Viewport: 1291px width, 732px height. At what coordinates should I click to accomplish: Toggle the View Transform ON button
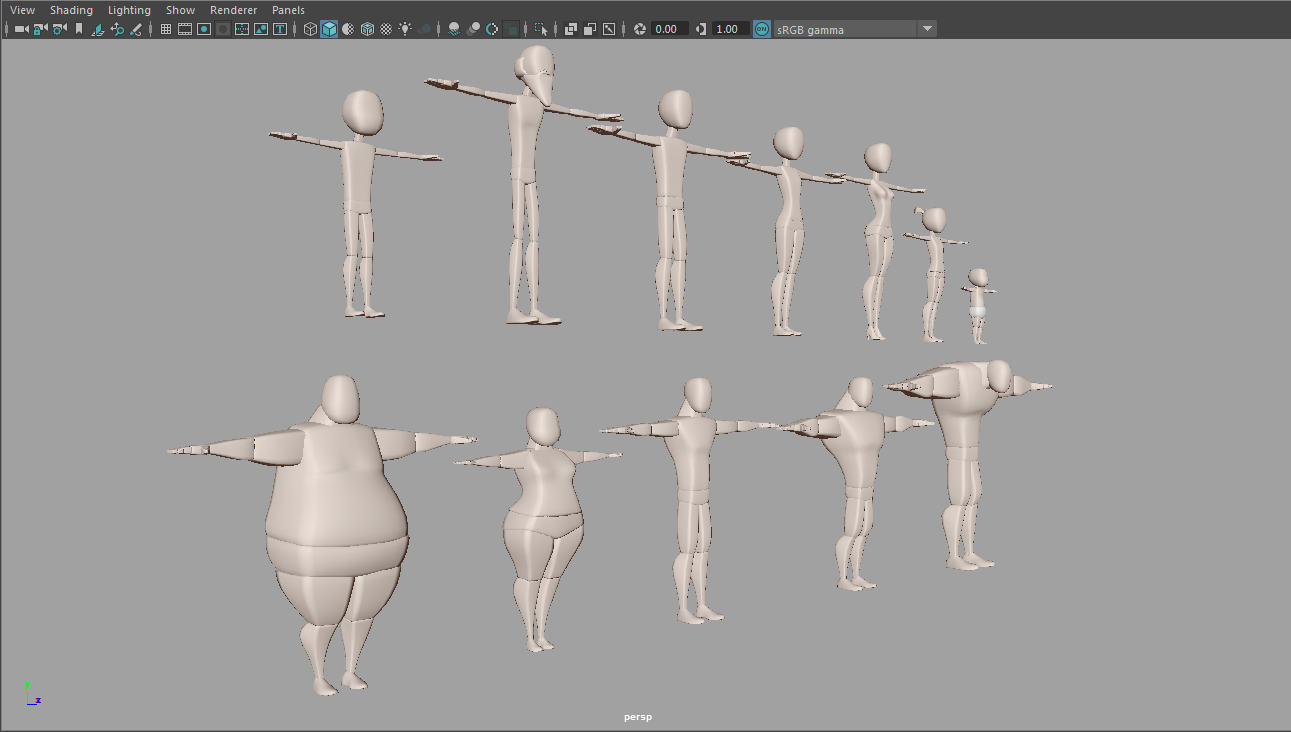pos(762,29)
